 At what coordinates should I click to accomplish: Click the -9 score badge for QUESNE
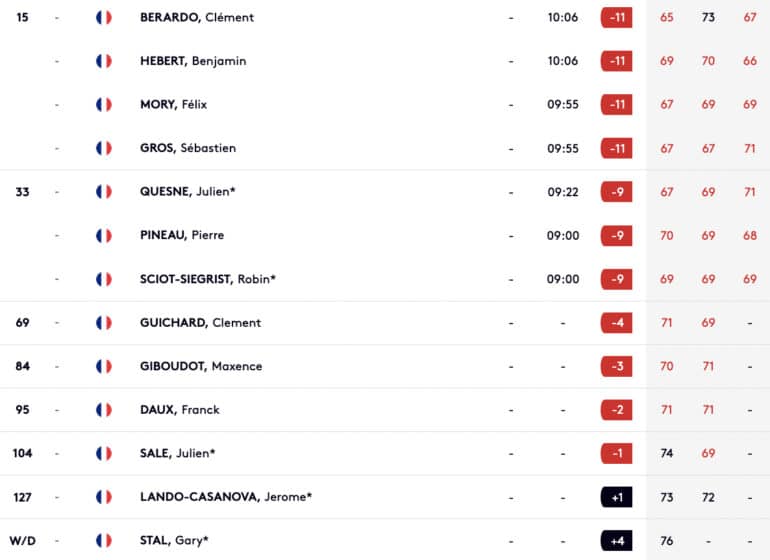coord(616,192)
